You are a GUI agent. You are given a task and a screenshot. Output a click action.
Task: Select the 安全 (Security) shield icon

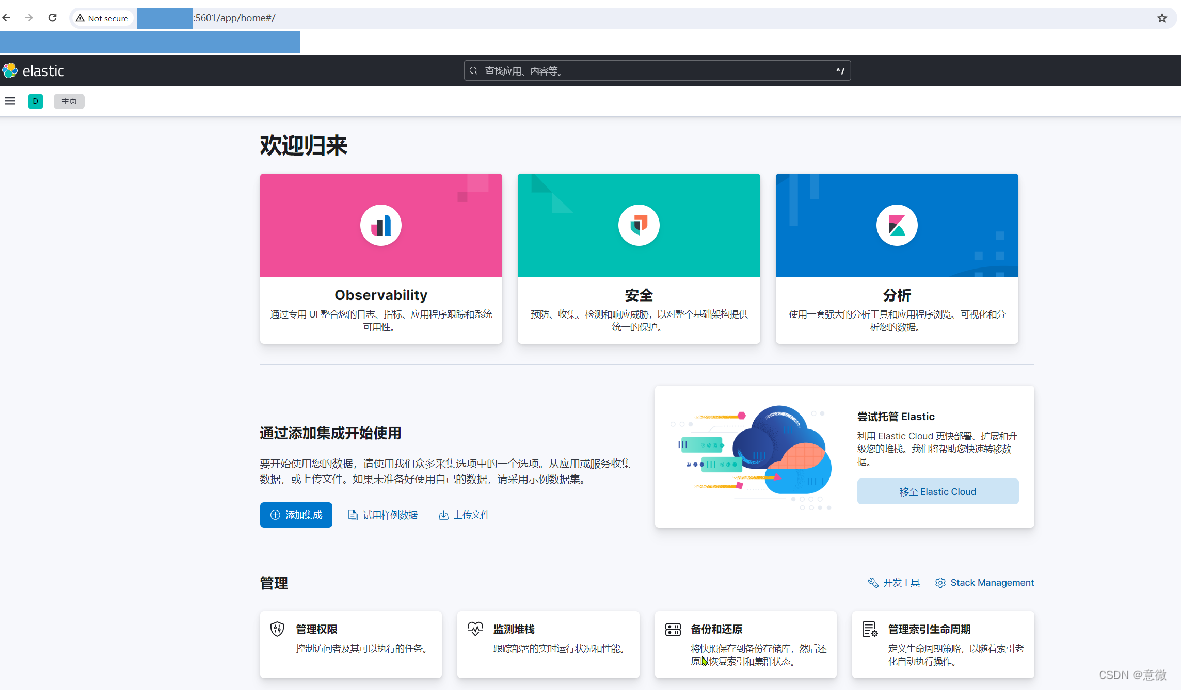pos(638,225)
